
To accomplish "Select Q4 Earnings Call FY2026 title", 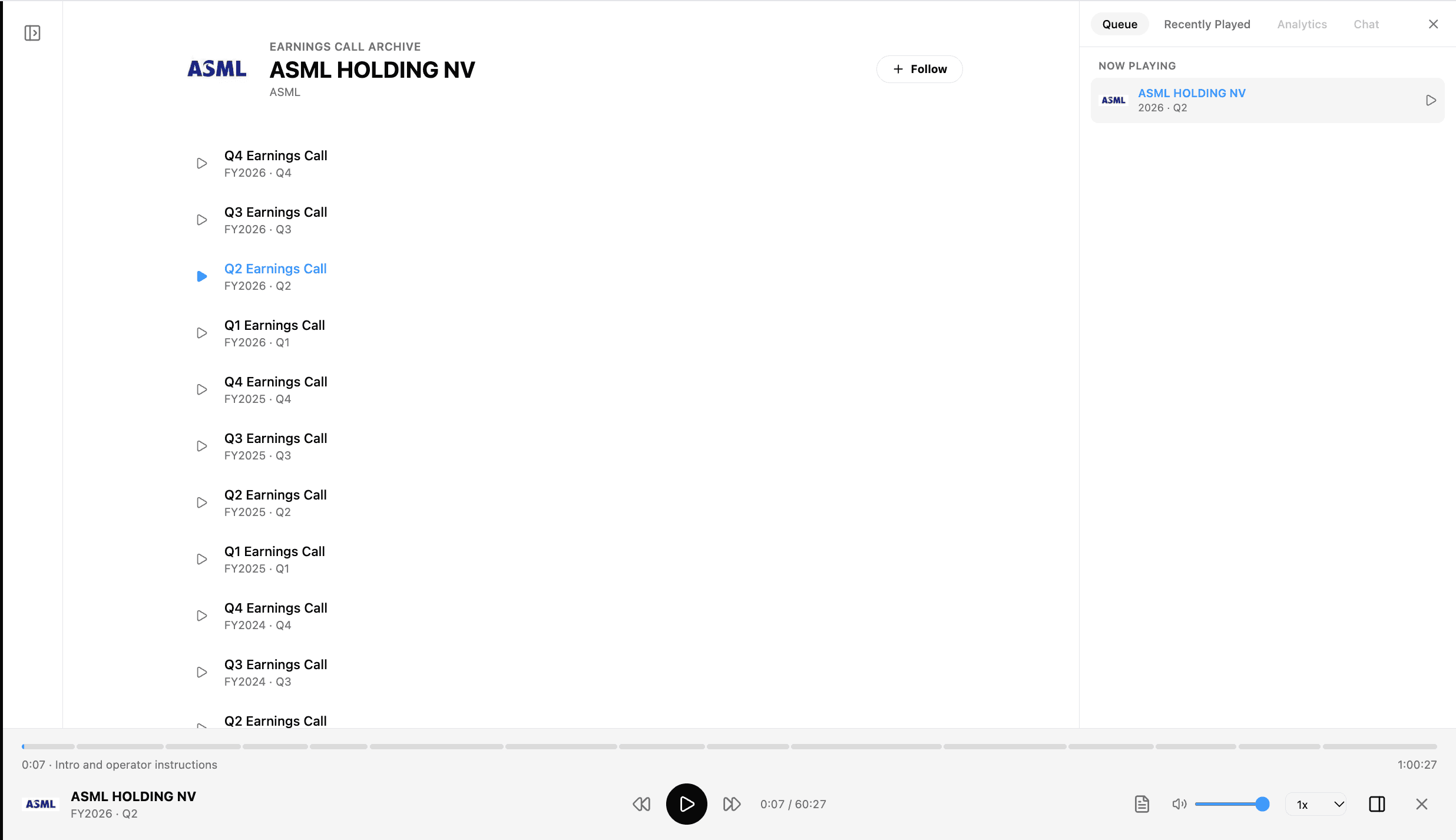I will pyautogui.click(x=276, y=156).
